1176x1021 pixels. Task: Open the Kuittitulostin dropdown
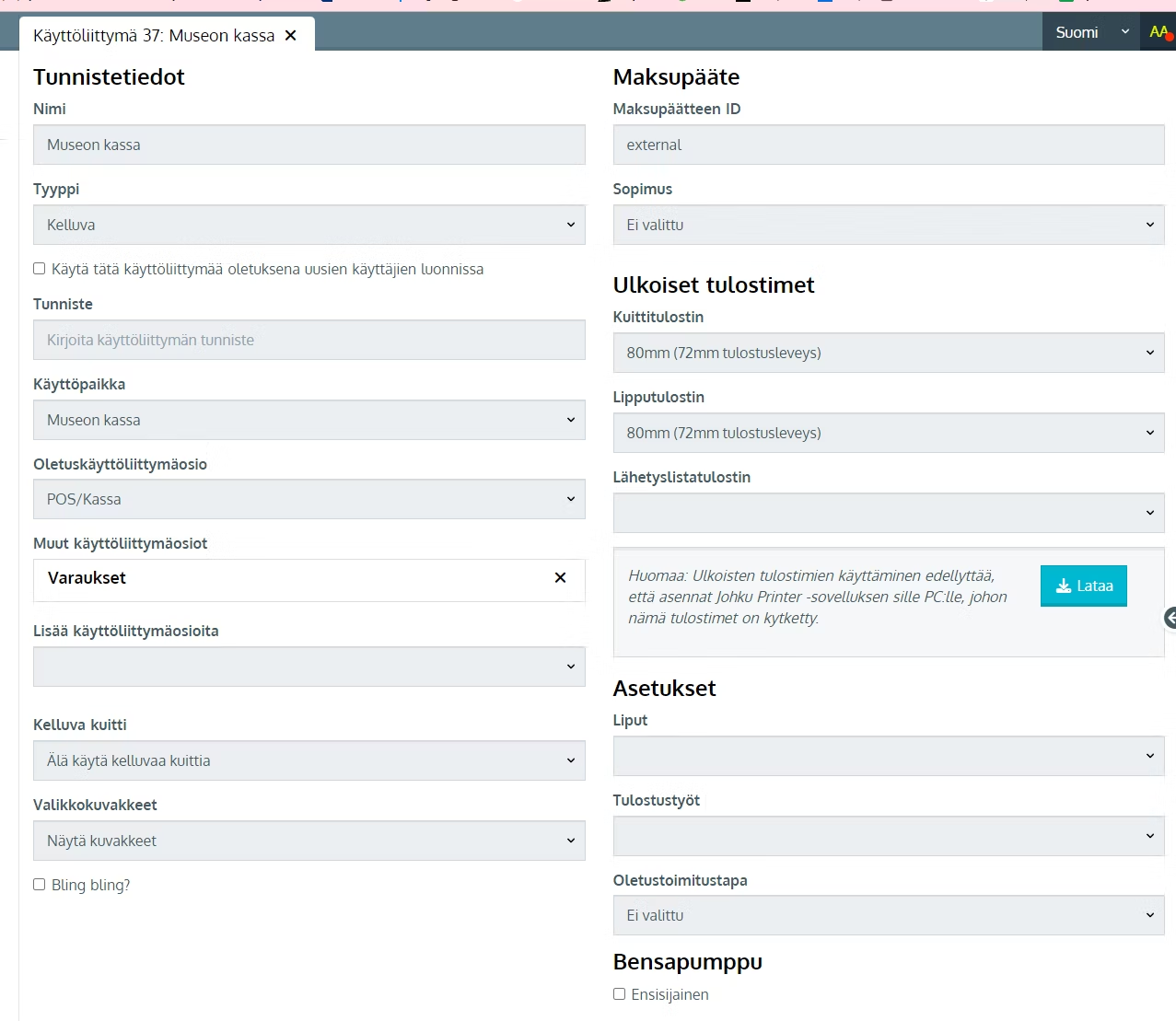tap(889, 353)
